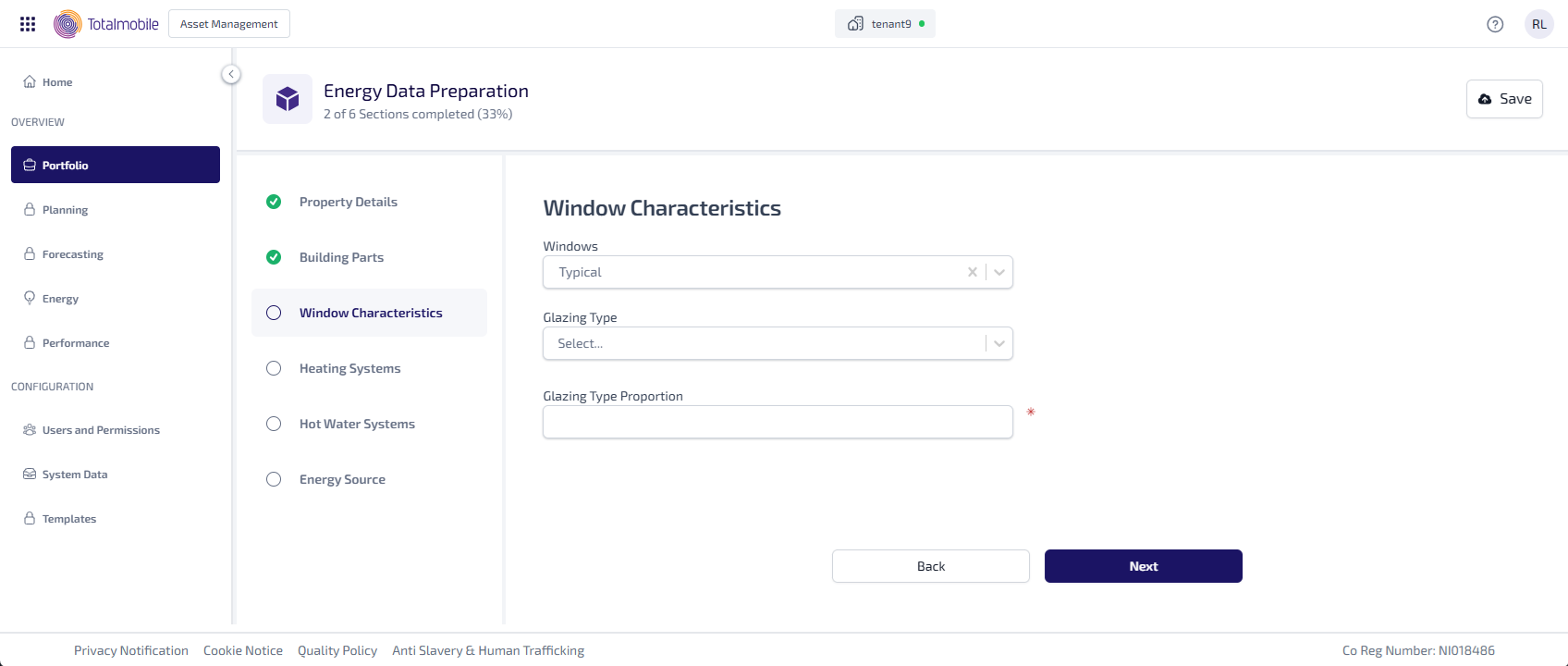This screenshot has height=666, width=1568.
Task: Go to System Data in the sidebar
Action: tap(75, 475)
